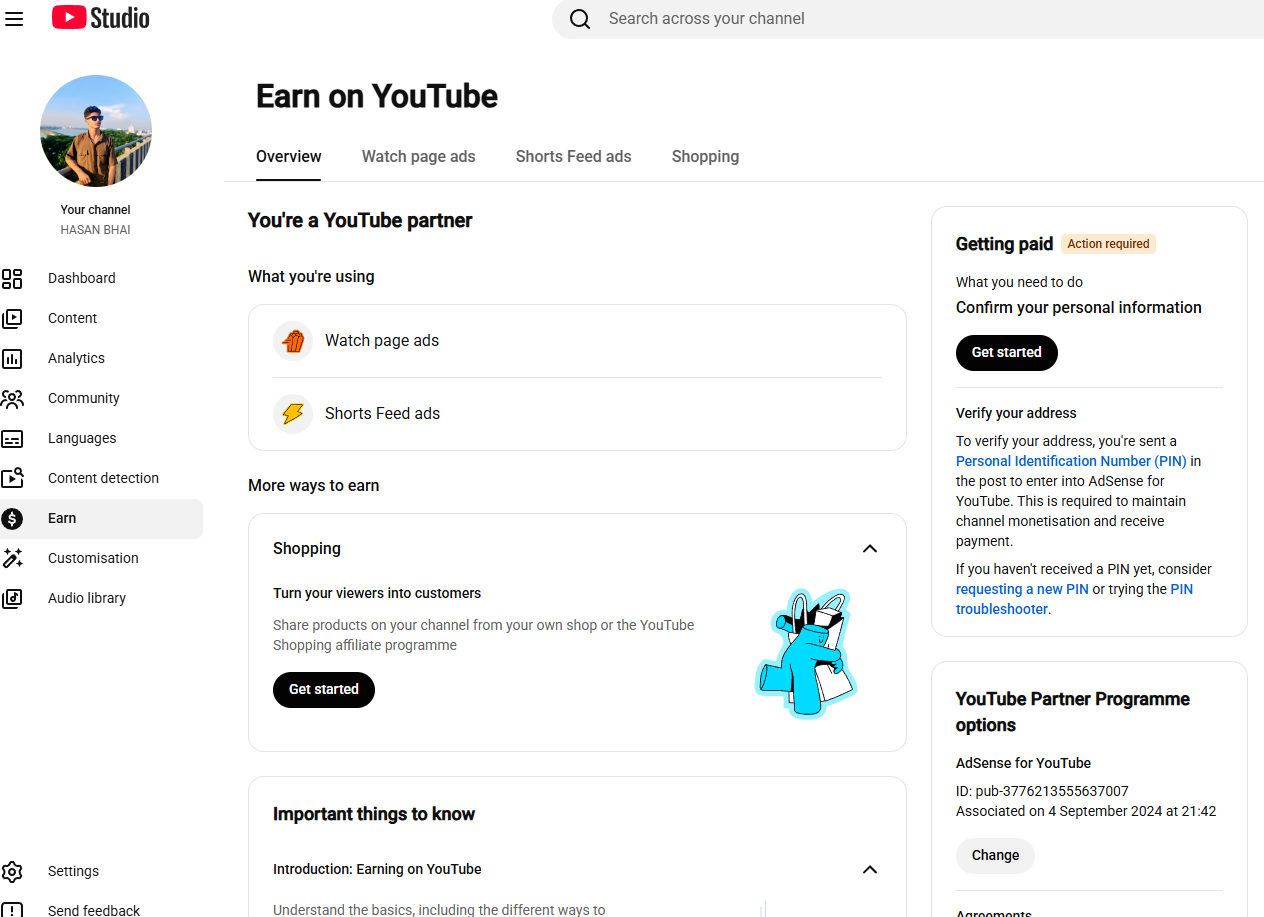Click the HASAN BHAI channel name

click(96, 230)
